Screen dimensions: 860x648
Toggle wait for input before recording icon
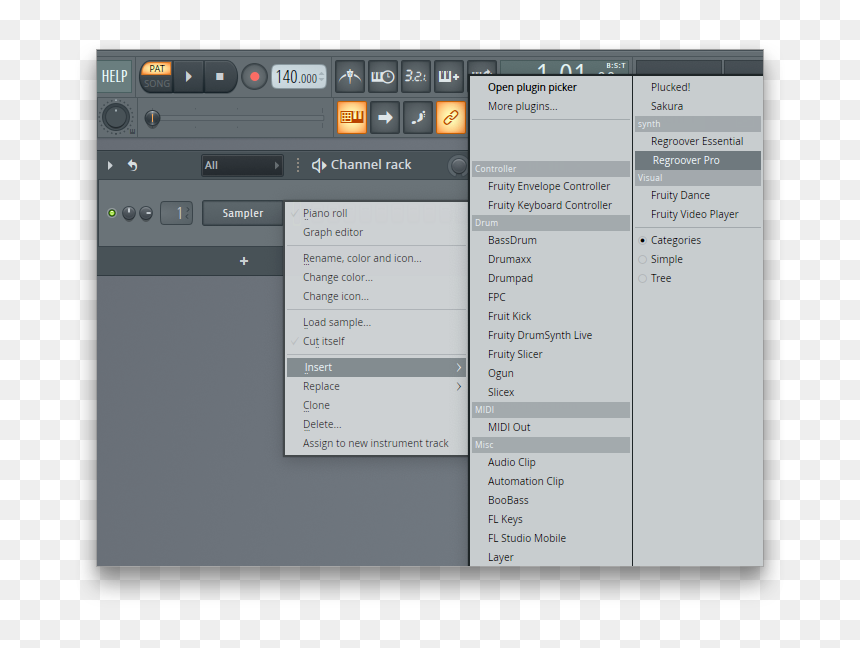click(383, 76)
